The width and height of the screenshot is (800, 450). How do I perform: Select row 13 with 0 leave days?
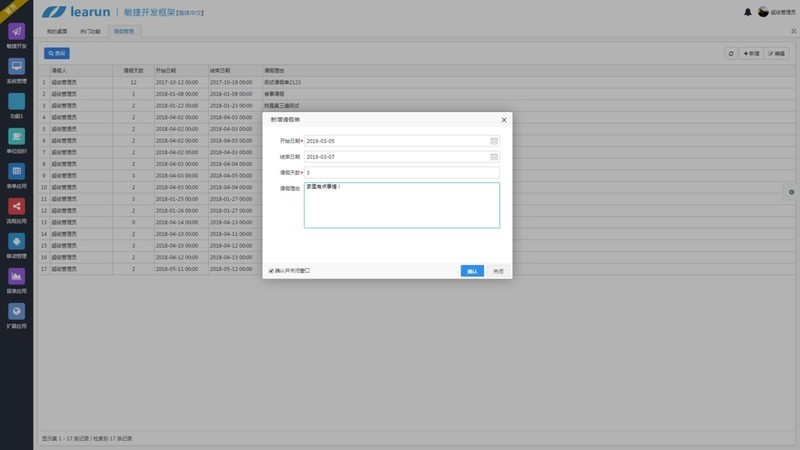click(x=150, y=222)
